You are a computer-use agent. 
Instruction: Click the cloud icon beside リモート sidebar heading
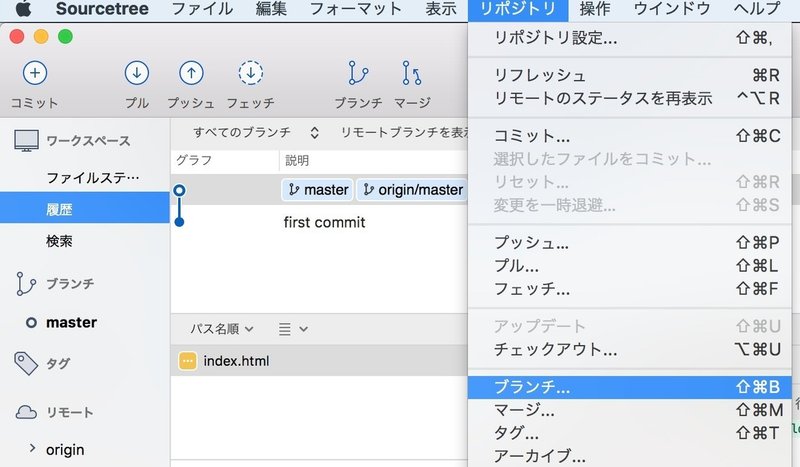tap(26, 412)
